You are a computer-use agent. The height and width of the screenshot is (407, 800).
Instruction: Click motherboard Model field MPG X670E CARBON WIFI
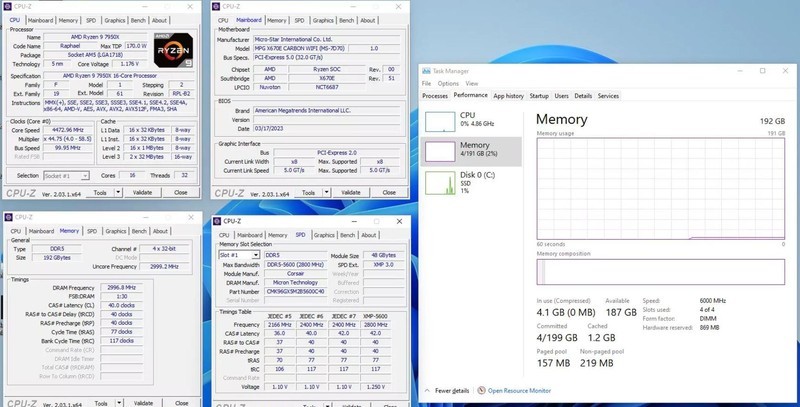[300, 48]
